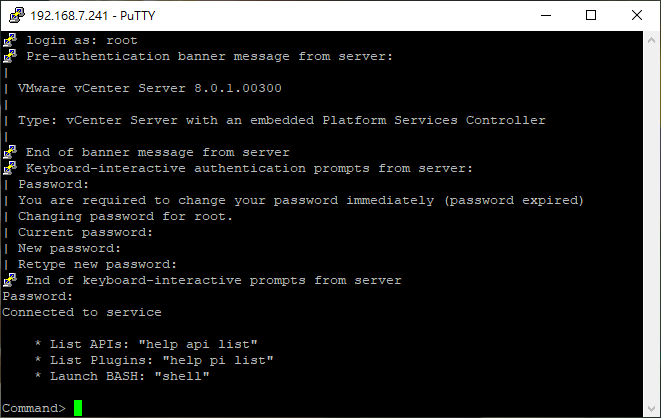This screenshot has width=661, height=418.
Task: Click the 'help pi list' hint text
Action: [218, 360]
